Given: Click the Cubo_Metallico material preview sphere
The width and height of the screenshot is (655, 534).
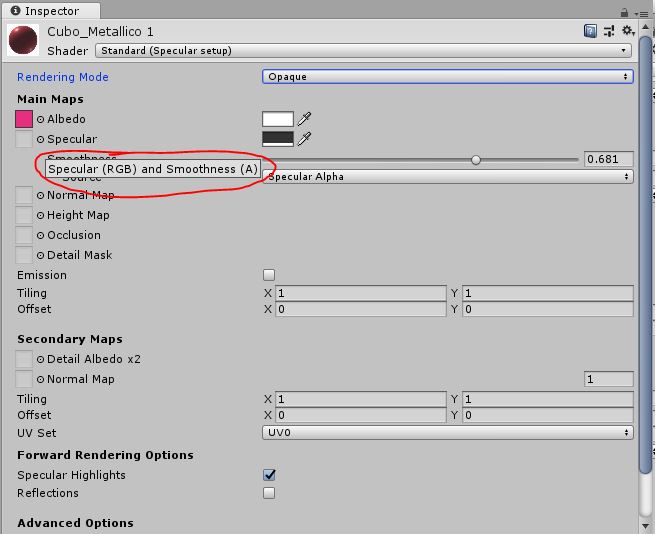Looking at the screenshot, I should (23, 40).
